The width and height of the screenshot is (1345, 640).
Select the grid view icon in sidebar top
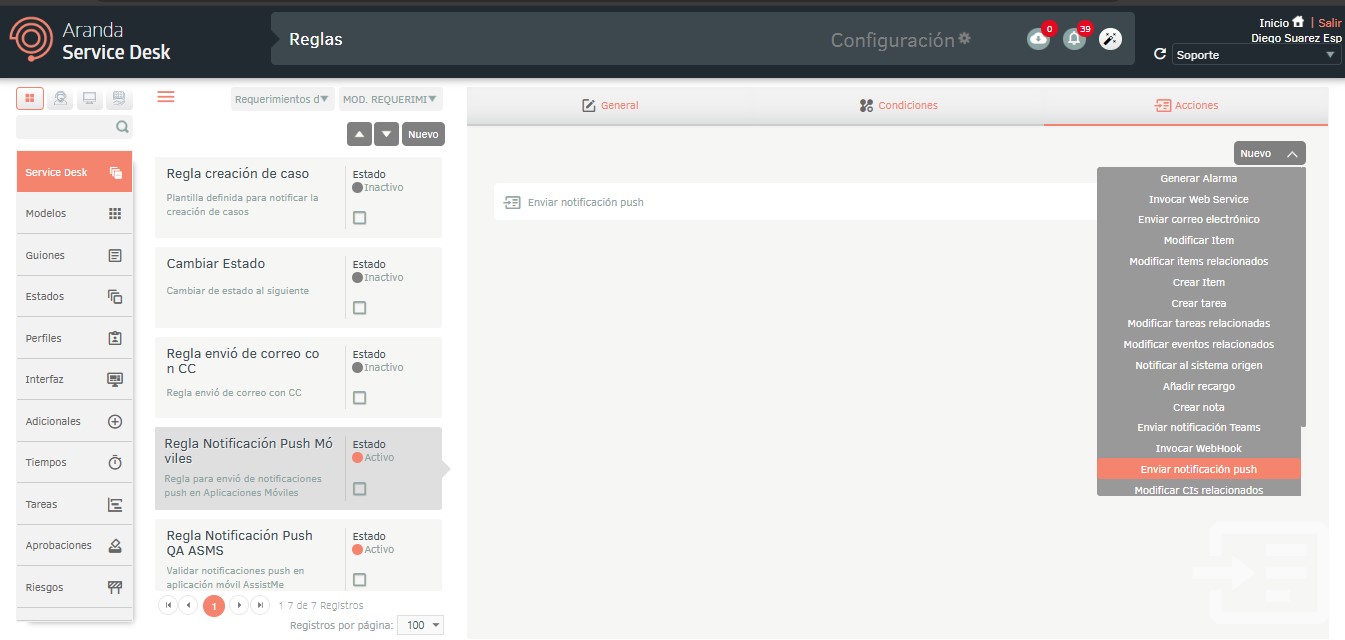click(x=30, y=98)
